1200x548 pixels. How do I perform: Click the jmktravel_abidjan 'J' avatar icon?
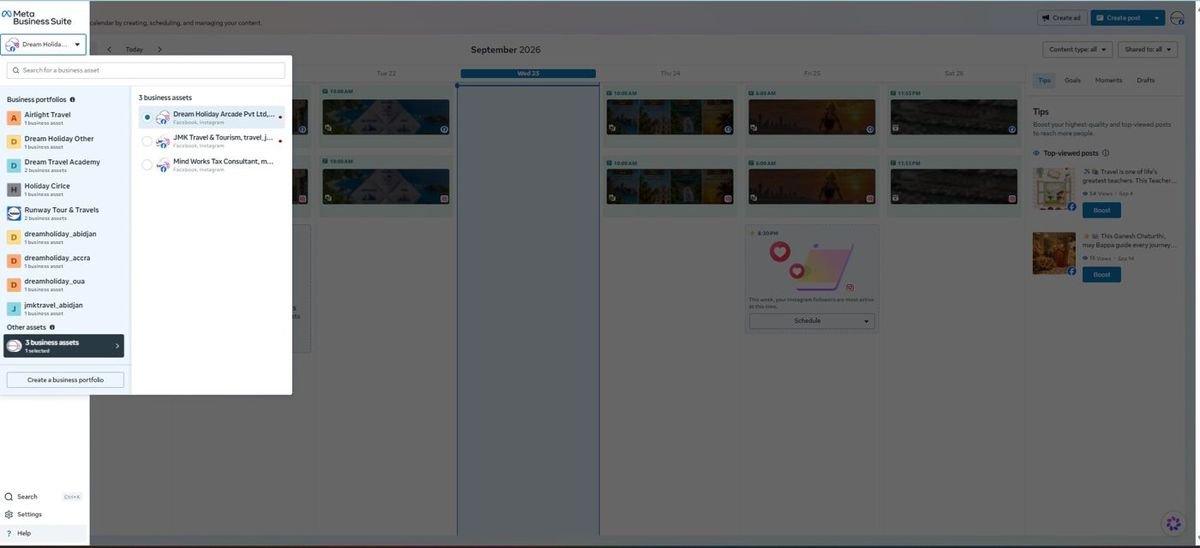coord(14,308)
